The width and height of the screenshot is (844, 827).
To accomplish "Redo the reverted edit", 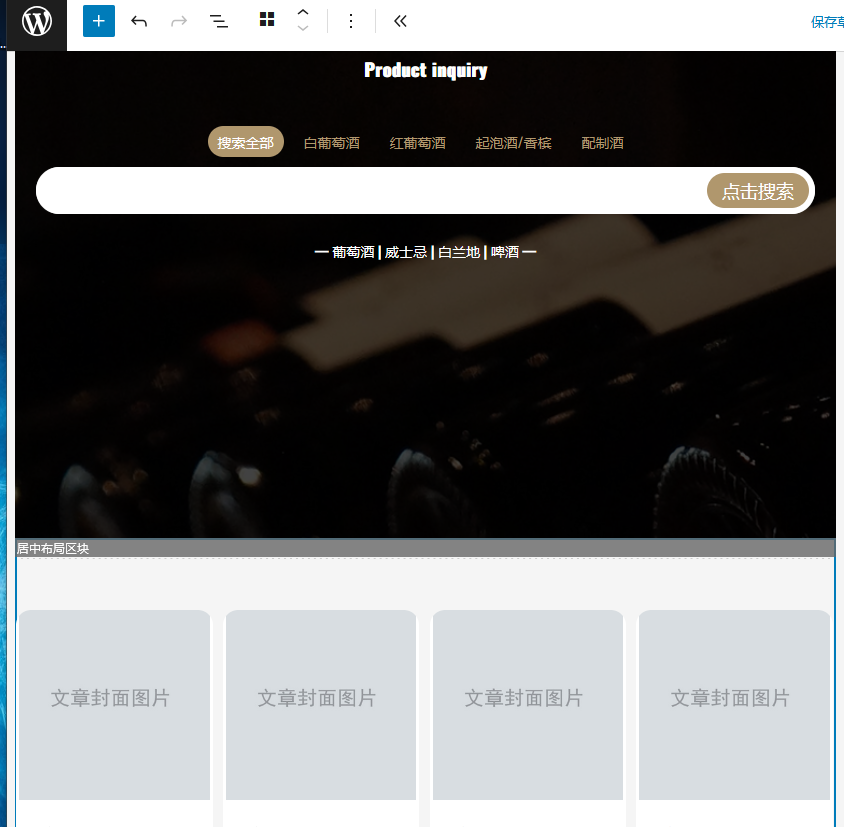I will 179,21.
